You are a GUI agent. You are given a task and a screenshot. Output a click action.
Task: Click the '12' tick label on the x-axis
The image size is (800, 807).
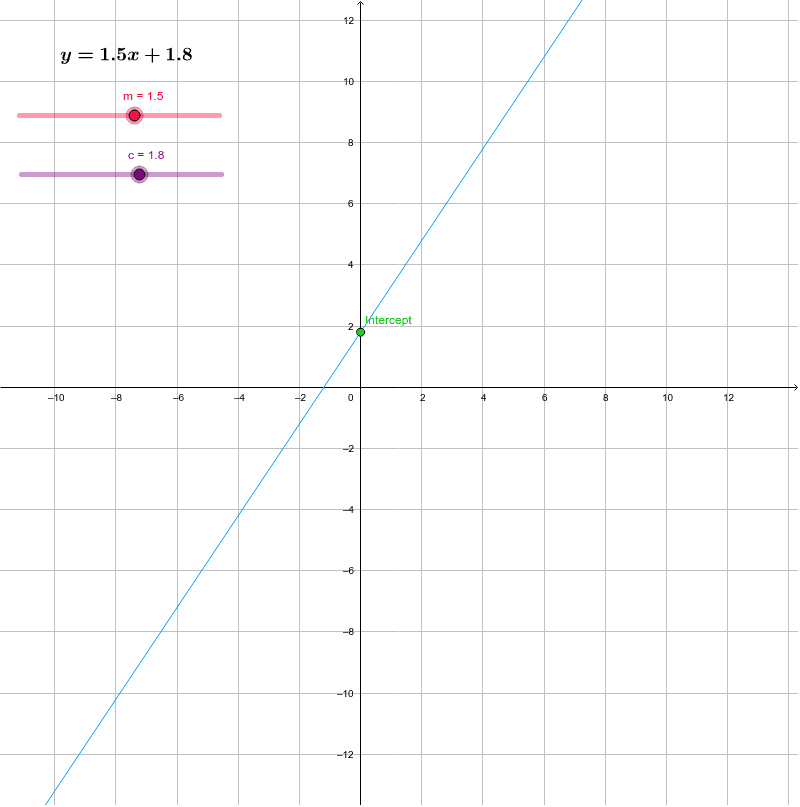pos(729,397)
